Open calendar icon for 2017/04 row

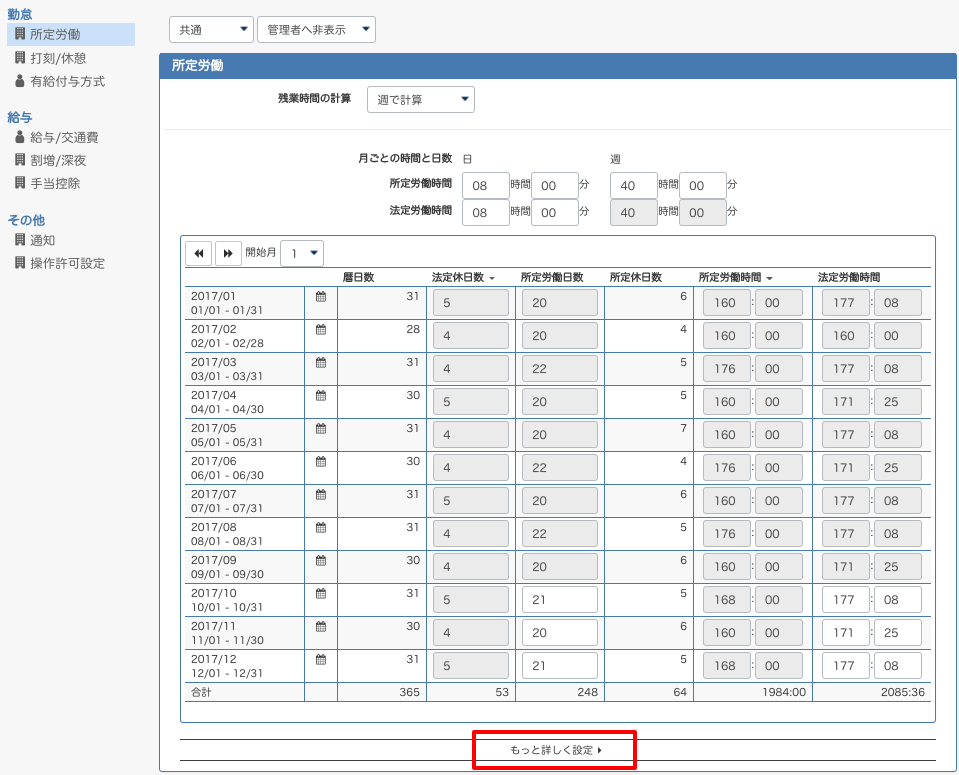pyautogui.click(x=320, y=396)
